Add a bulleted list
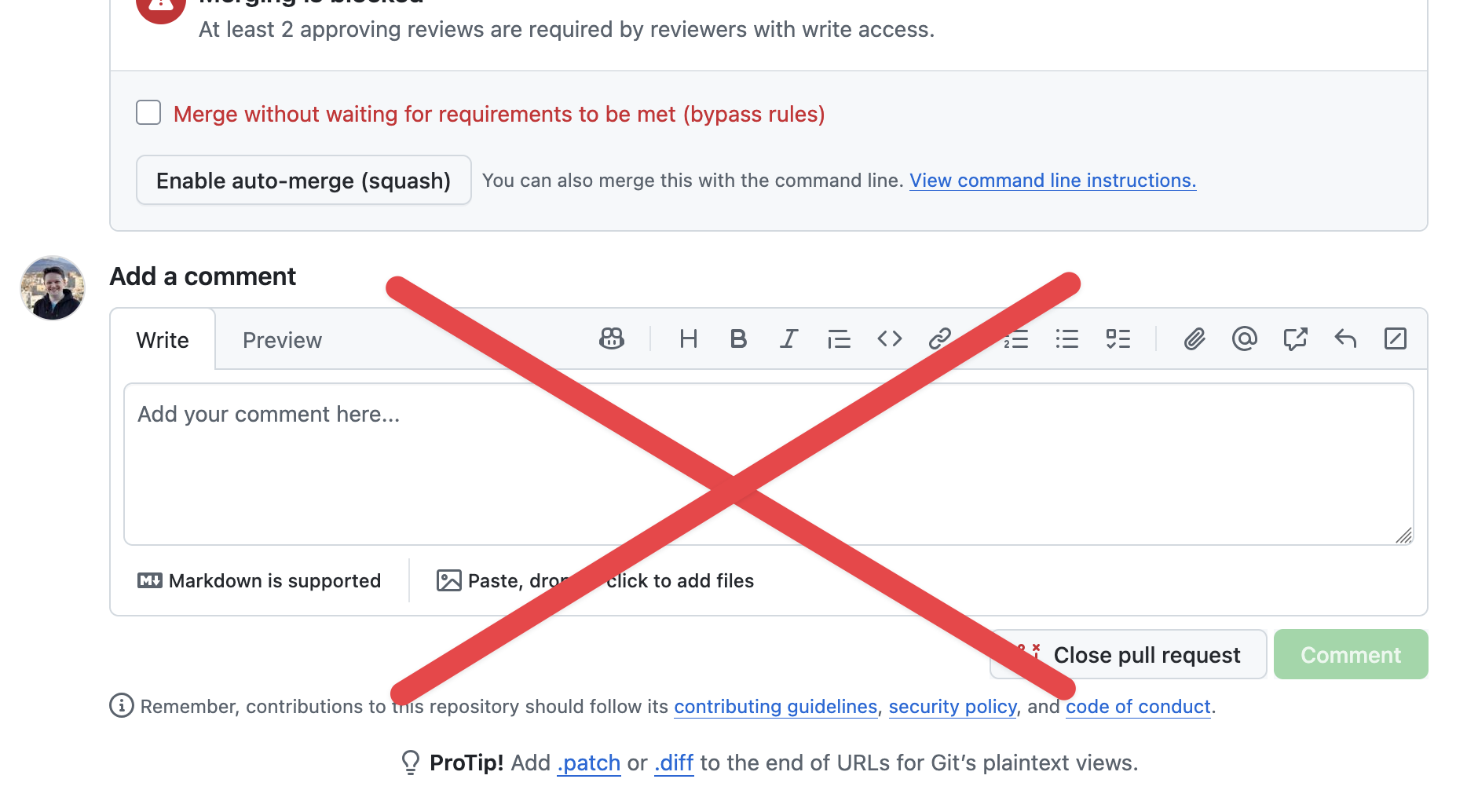Image resolution: width=1478 pixels, height=812 pixels. [1067, 339]
